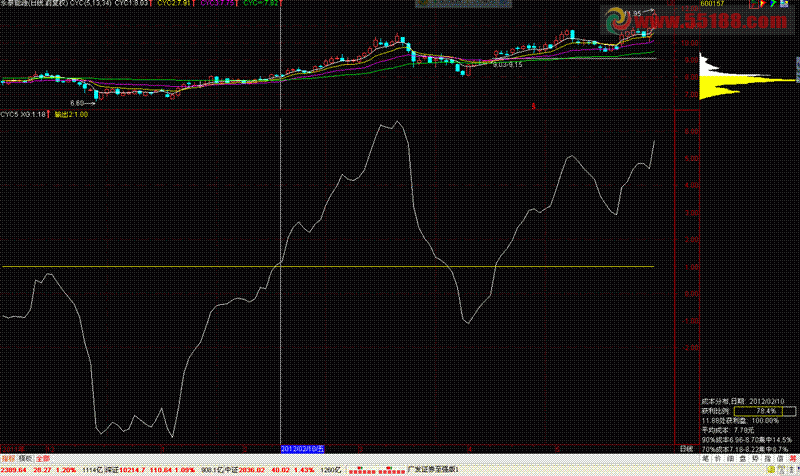Screen dimensions: 800x476
Task: Switch to the 指标 tab
Action: point(8,459)
